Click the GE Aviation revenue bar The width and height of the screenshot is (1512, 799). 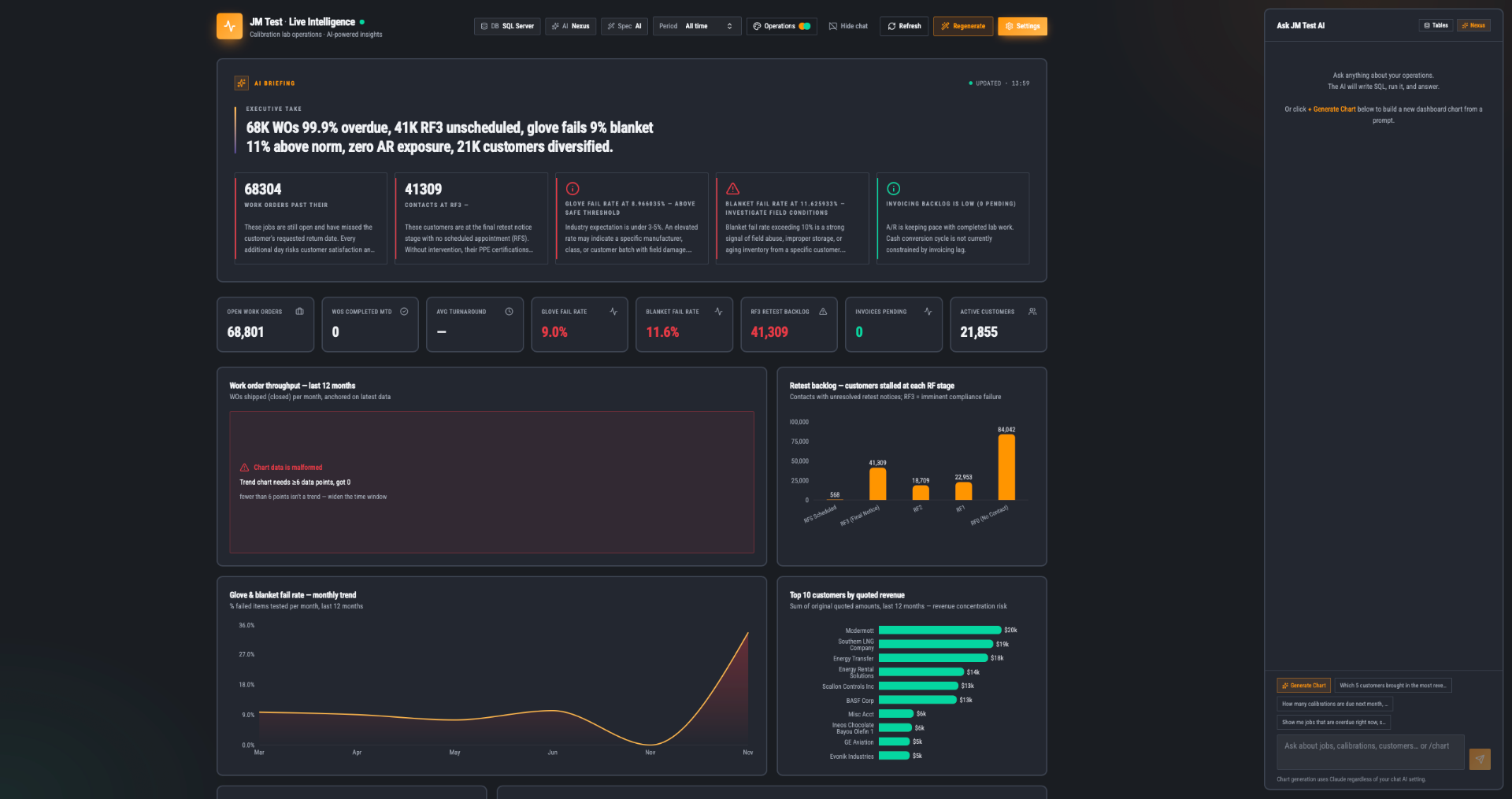(x=894, y=742)
